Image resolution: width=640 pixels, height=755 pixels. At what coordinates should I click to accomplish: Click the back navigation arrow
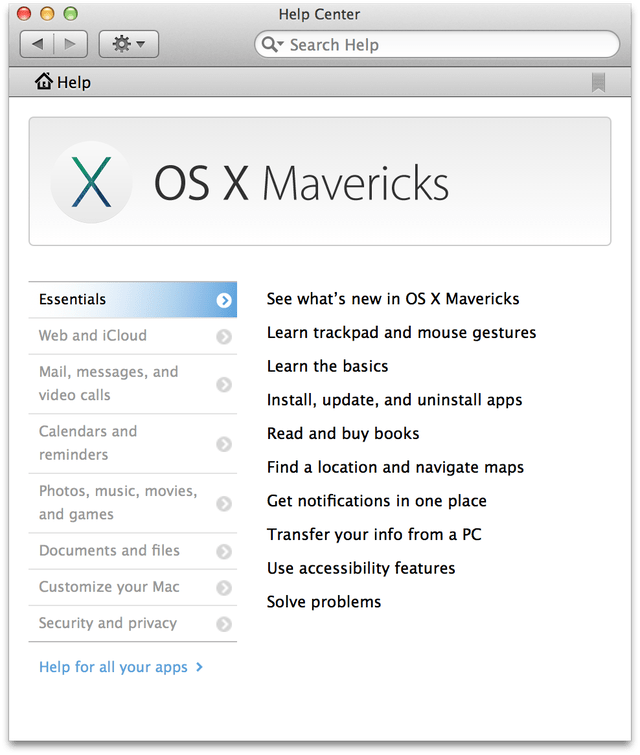(38, 44)
